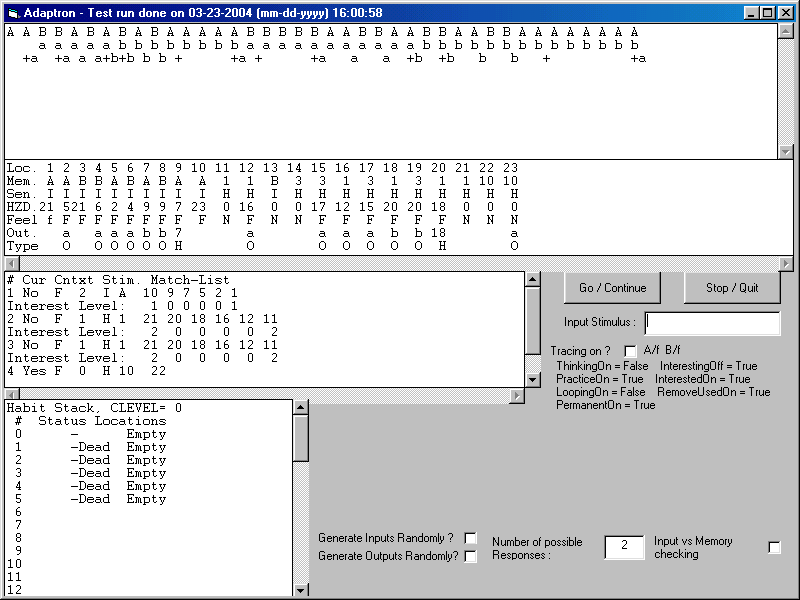Viewport: 800px width, 600px height.
Task: Click 'ThinkingOn = False' status text
Action: click(602, 366)
